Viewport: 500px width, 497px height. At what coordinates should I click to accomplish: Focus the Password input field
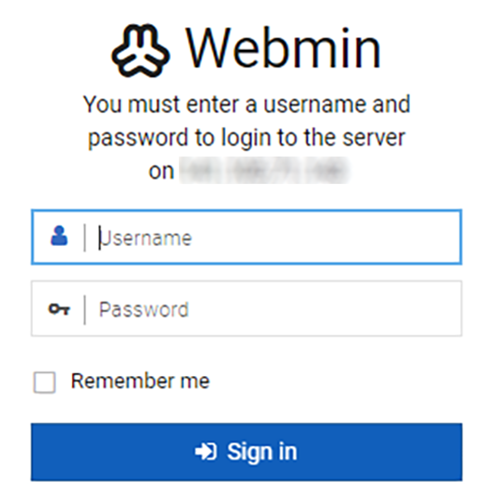coord(247,308)
